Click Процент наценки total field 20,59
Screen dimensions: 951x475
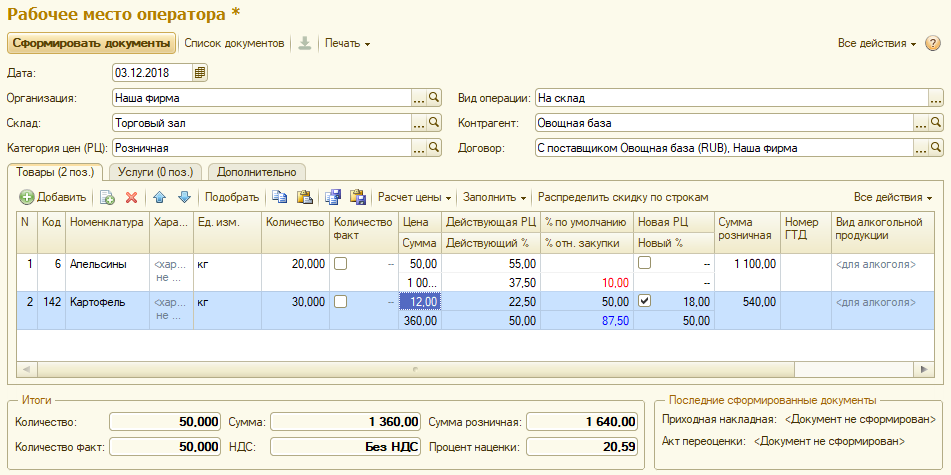[582, 447]
